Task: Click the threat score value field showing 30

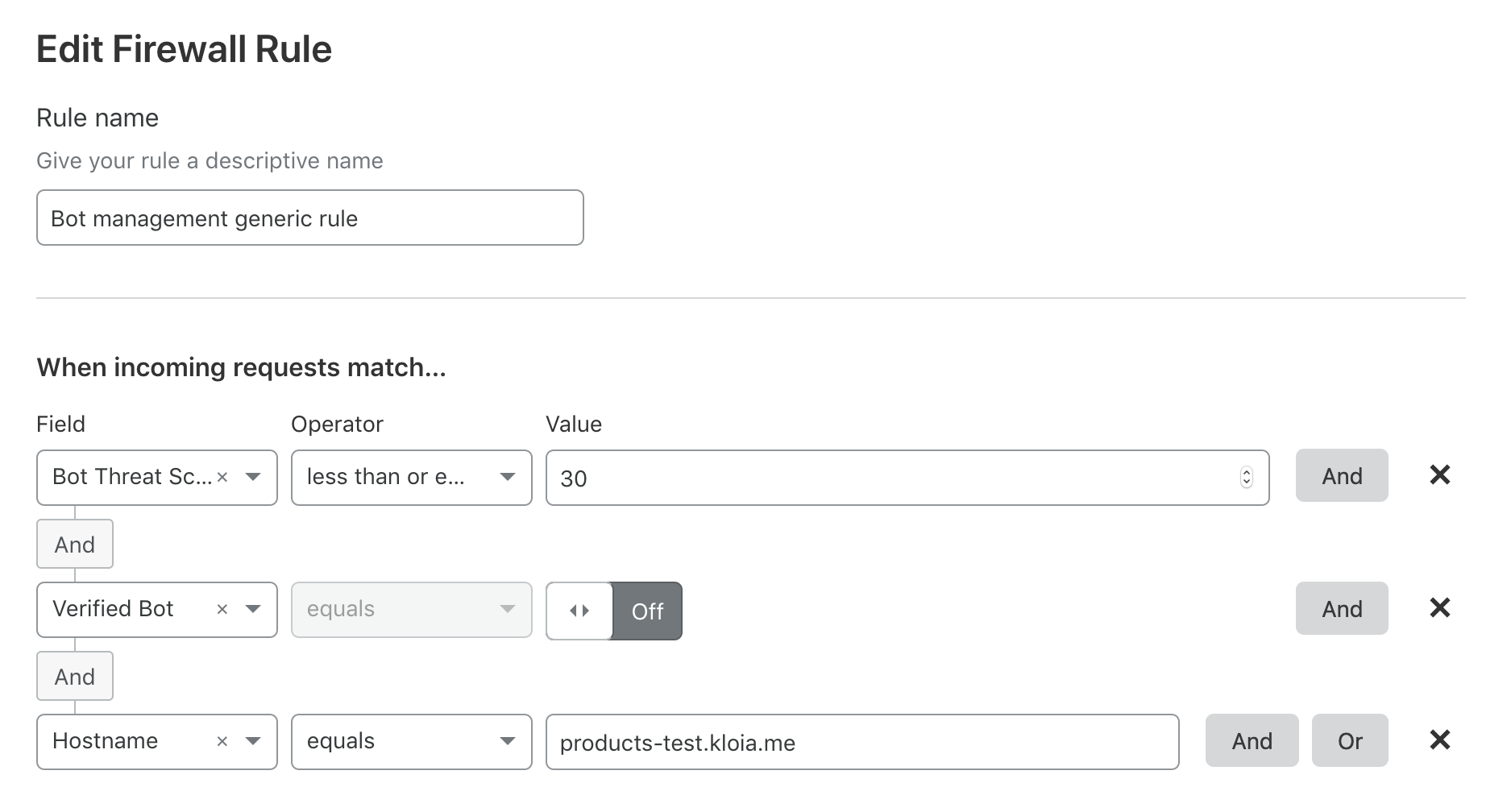Action: [x=886, y=478]
